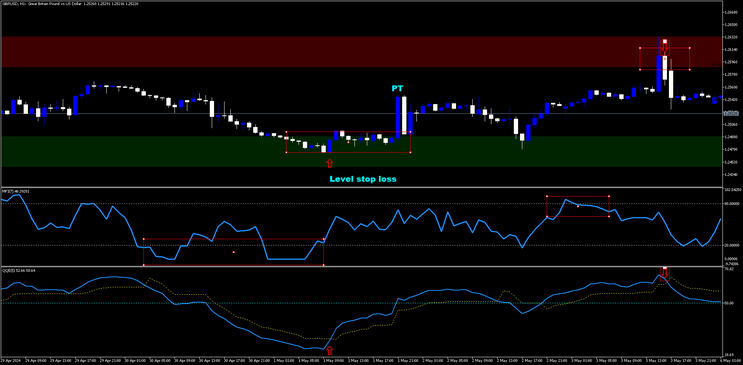Select the cyan PT text label

click(397, 89)
